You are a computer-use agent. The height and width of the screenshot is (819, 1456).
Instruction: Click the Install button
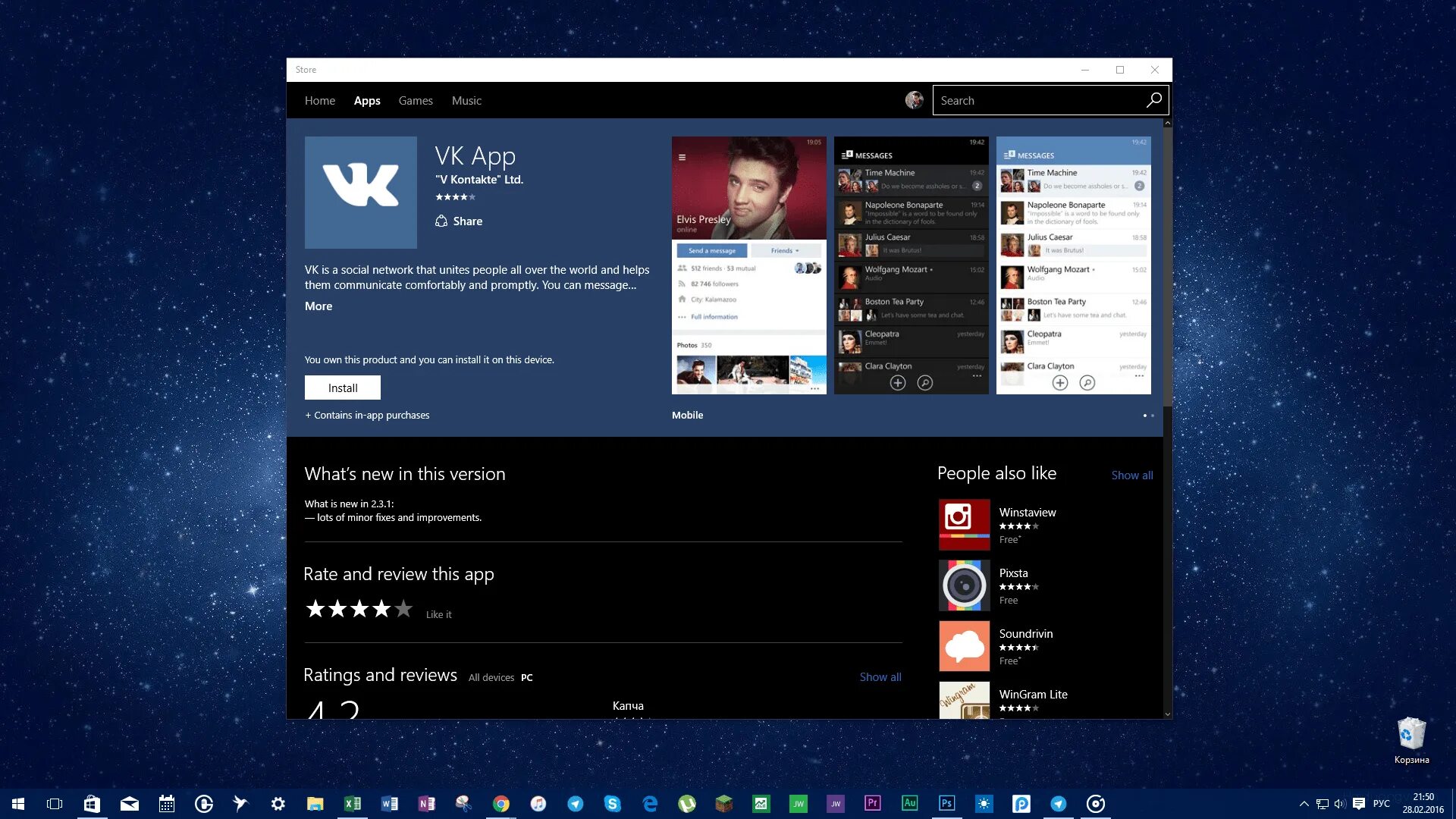(343, 388)
